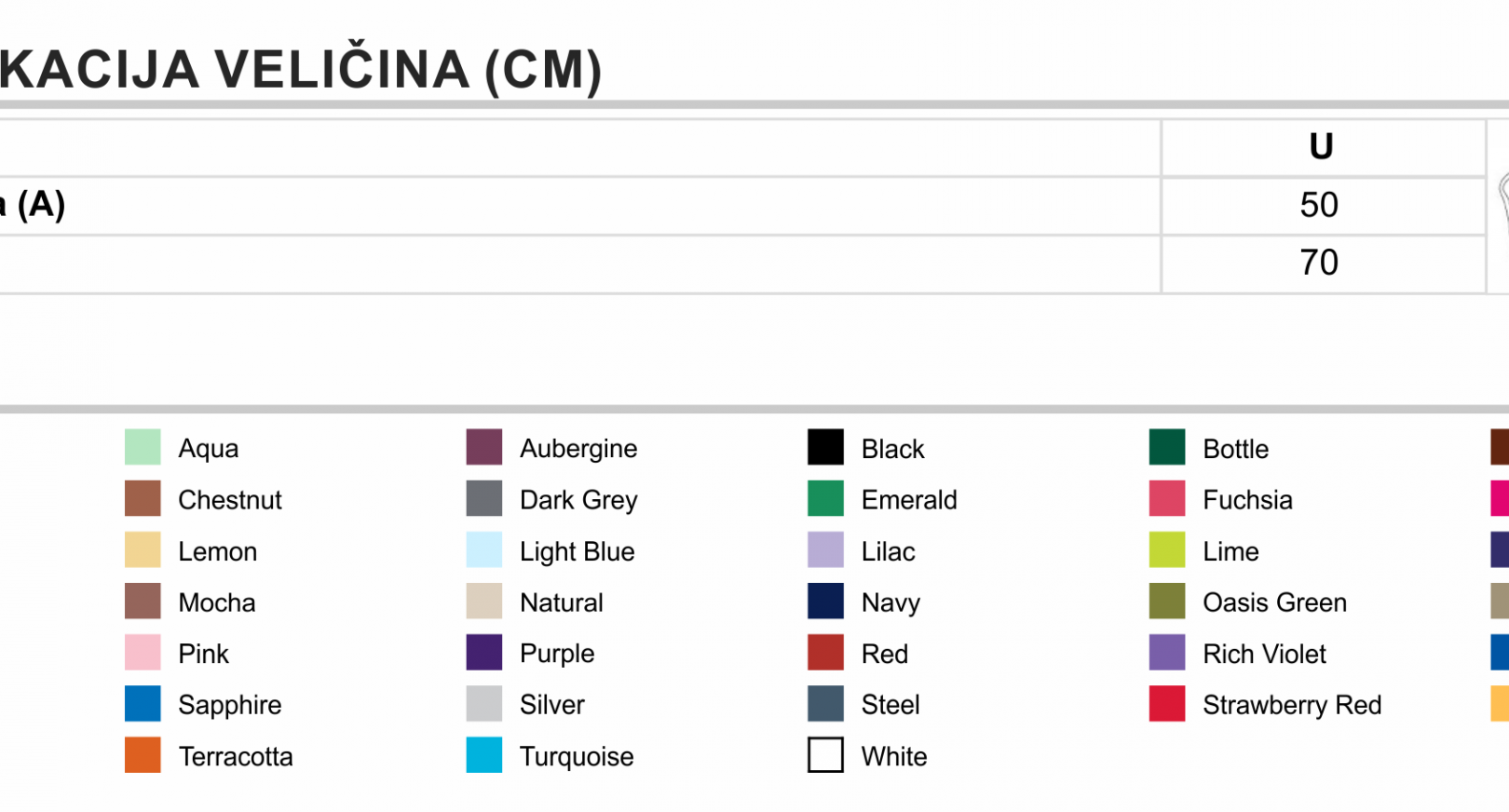
Task: Click the Oasis Green label
Action: (x=1274, y=602)
